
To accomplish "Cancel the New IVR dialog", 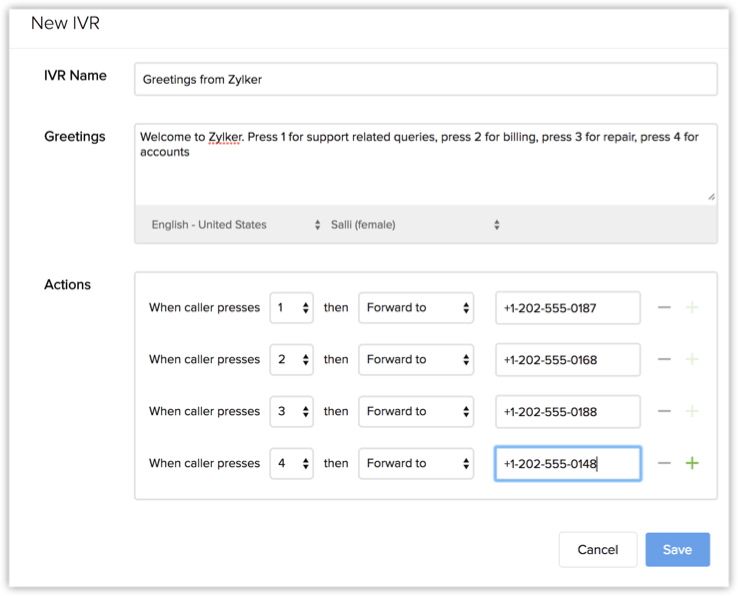I will 598,550.
